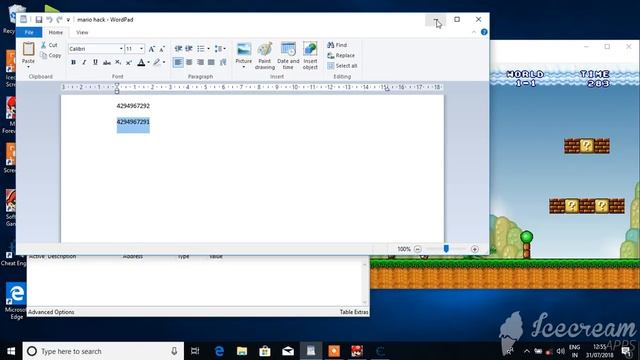Expand the Picture dropdown arrow
The height and width of the screenshot is (360, 640).
pyautogui.click(x=244, y=66)
